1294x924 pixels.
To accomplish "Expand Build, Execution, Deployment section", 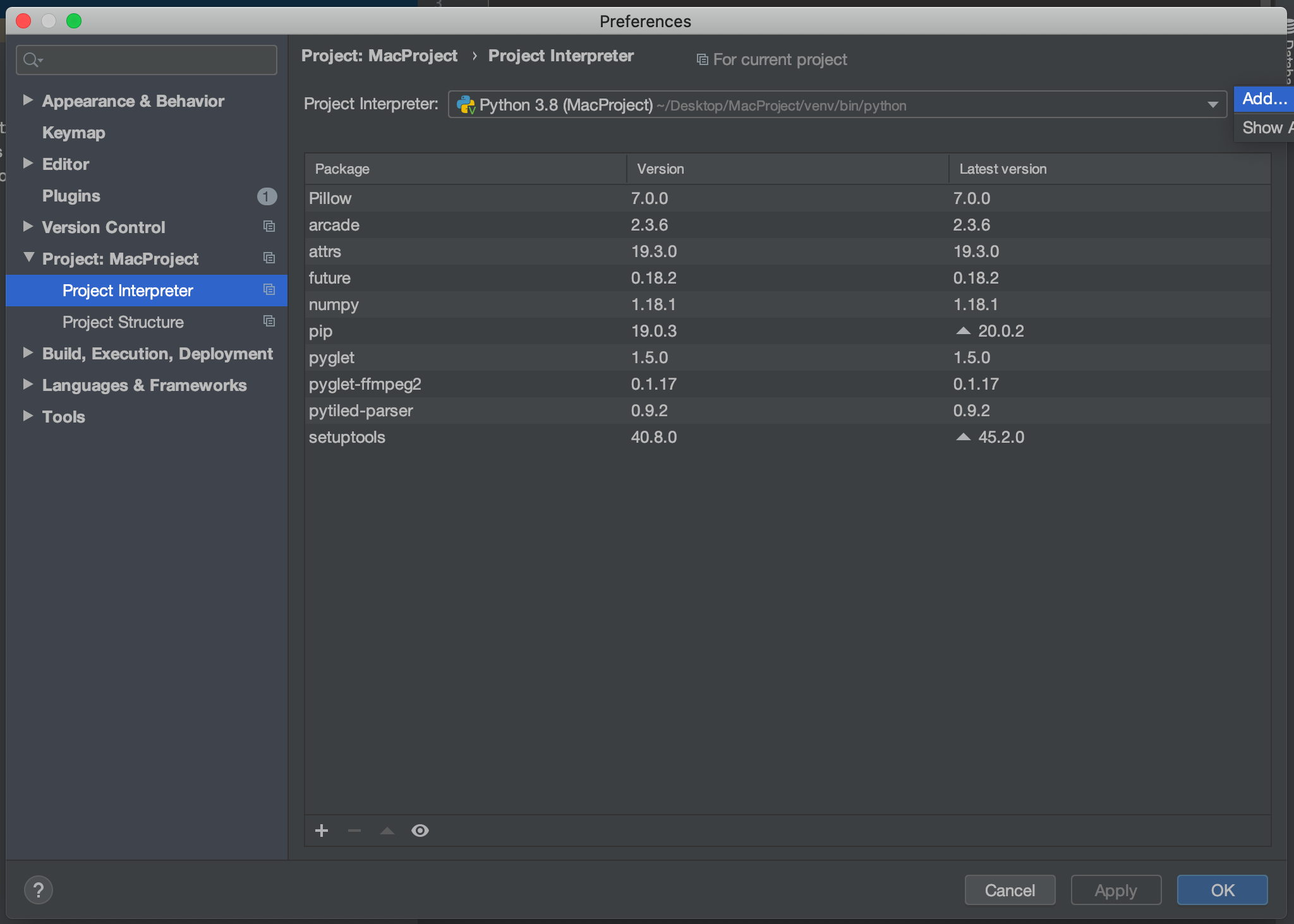I will point(28,352).
